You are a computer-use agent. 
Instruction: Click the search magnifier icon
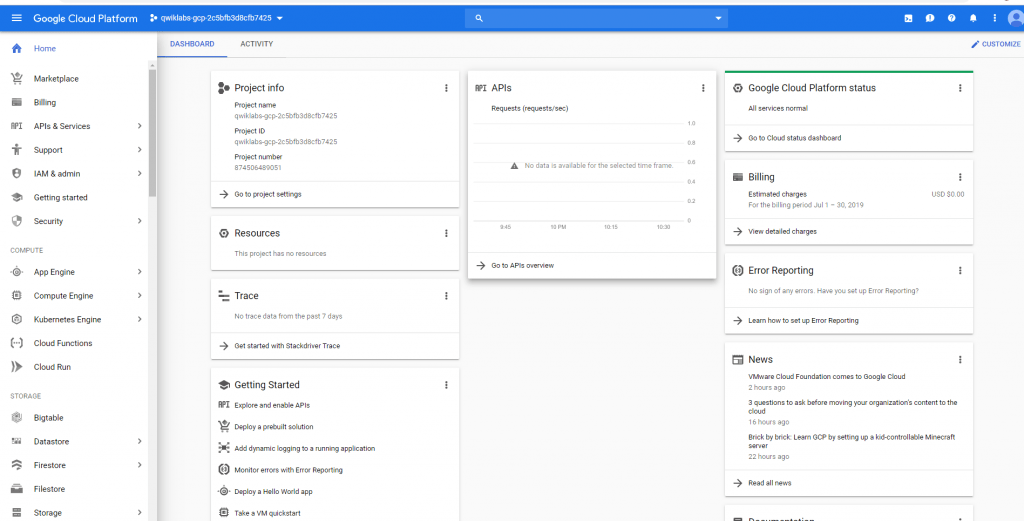pyautogui.click(x=479, y=18)
